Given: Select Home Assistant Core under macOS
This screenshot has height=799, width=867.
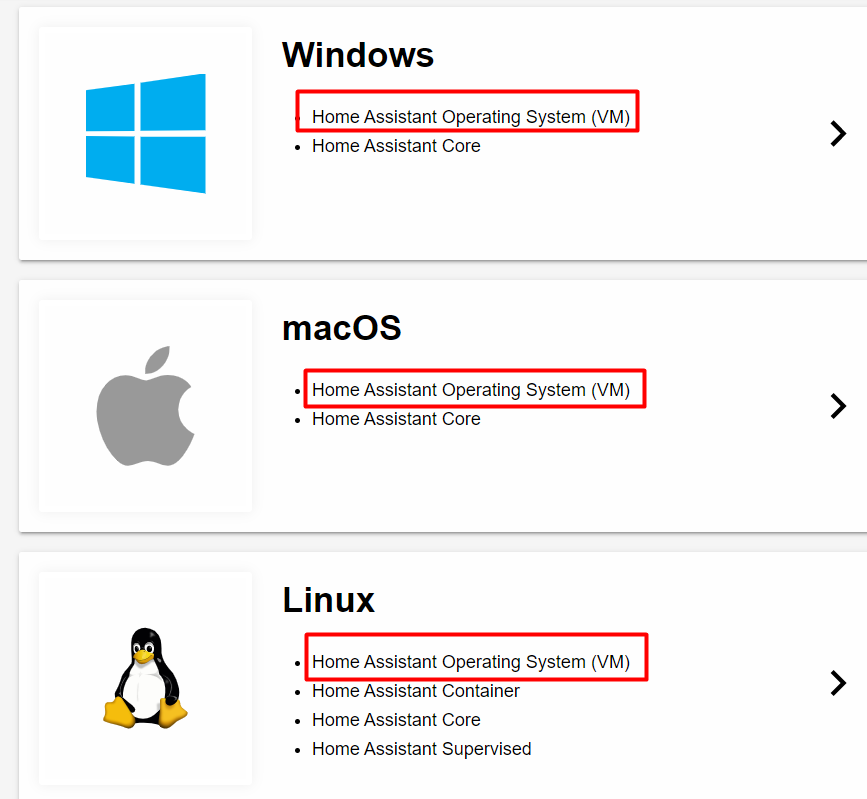Looking at the screenshot, I should point(396,419).
